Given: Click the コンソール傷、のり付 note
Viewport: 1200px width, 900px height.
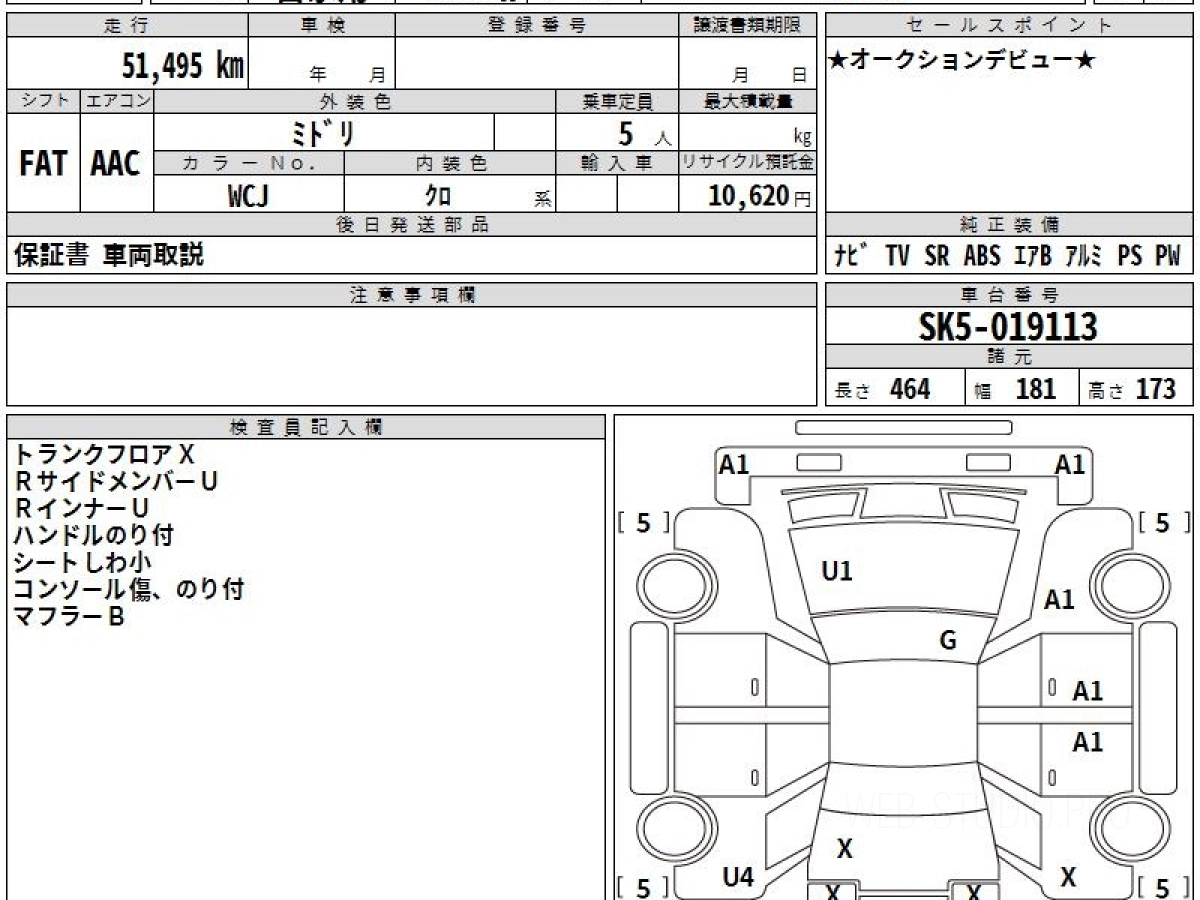Looking at the screenshot, I should tap(128, 589).
